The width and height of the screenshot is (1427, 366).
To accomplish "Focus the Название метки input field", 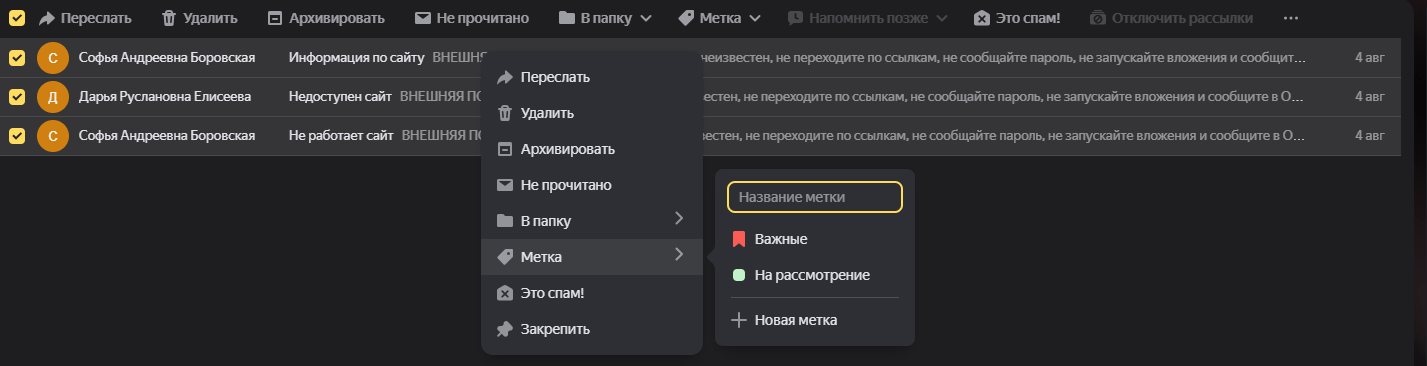I will [815, 197].
